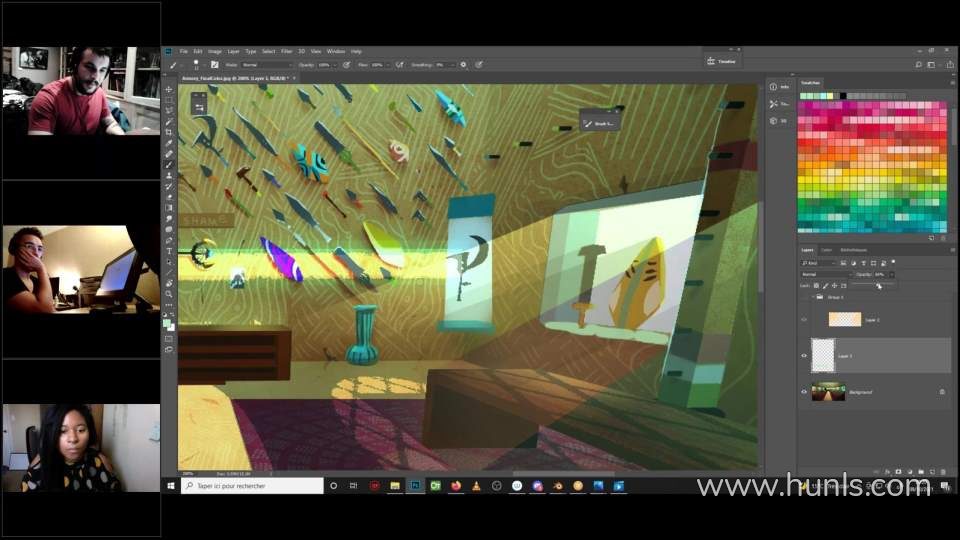
Task: Switch to the Layers tab
Action: (808, 250)
